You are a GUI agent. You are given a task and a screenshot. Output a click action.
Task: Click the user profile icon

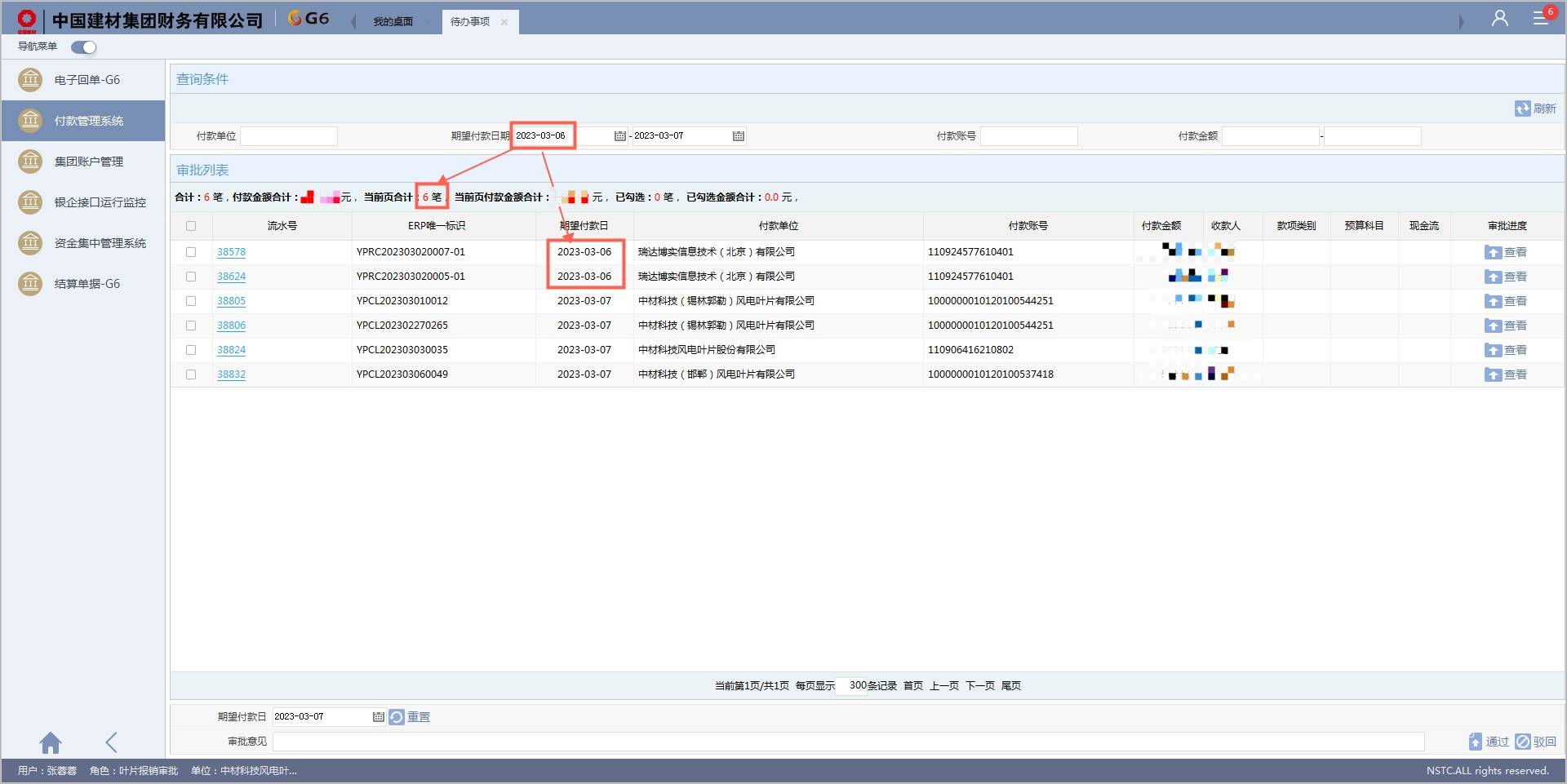pyautogui.click(x=1499, y=18)
